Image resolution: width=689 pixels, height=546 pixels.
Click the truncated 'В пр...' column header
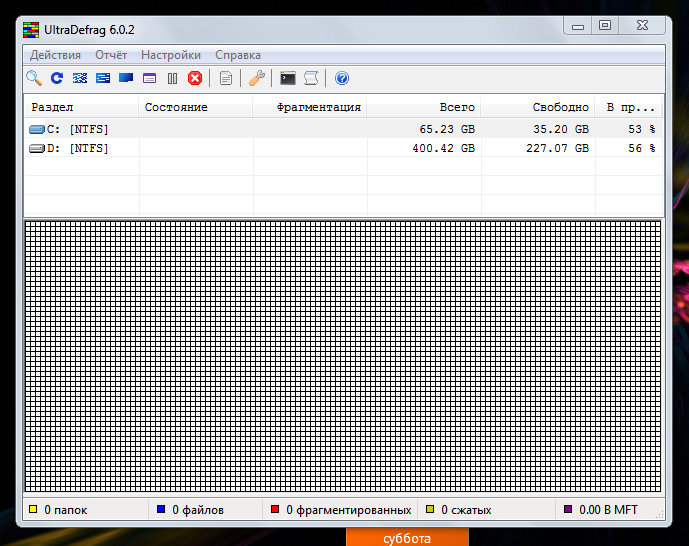629,107
